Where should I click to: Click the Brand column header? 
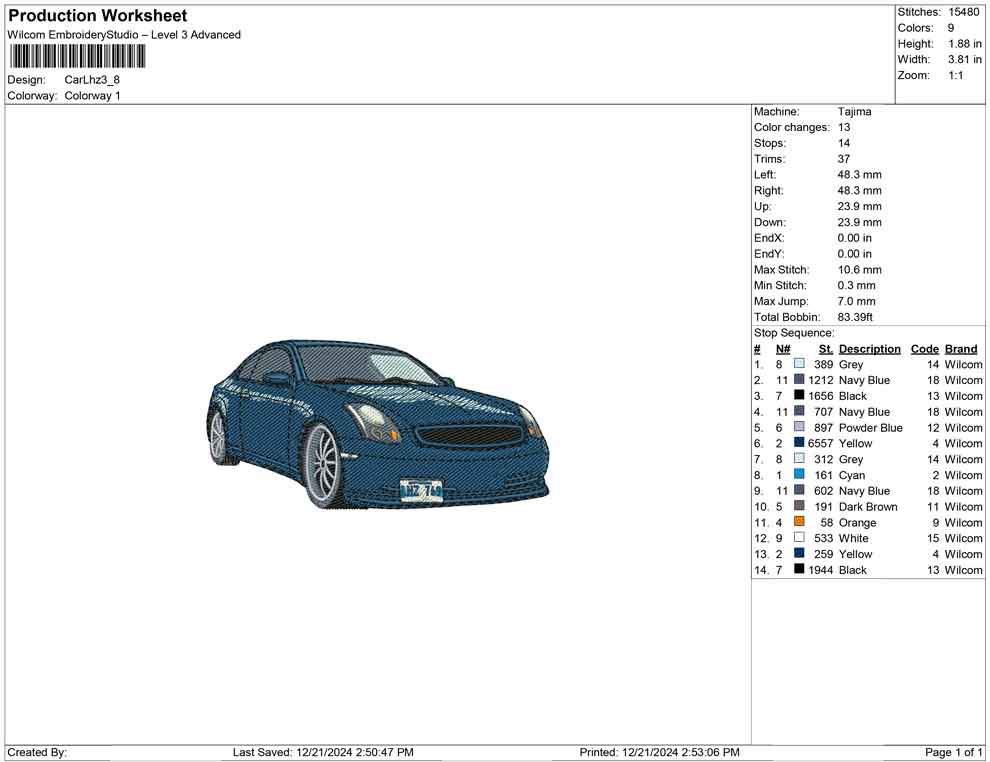click(x=960, y=348)
